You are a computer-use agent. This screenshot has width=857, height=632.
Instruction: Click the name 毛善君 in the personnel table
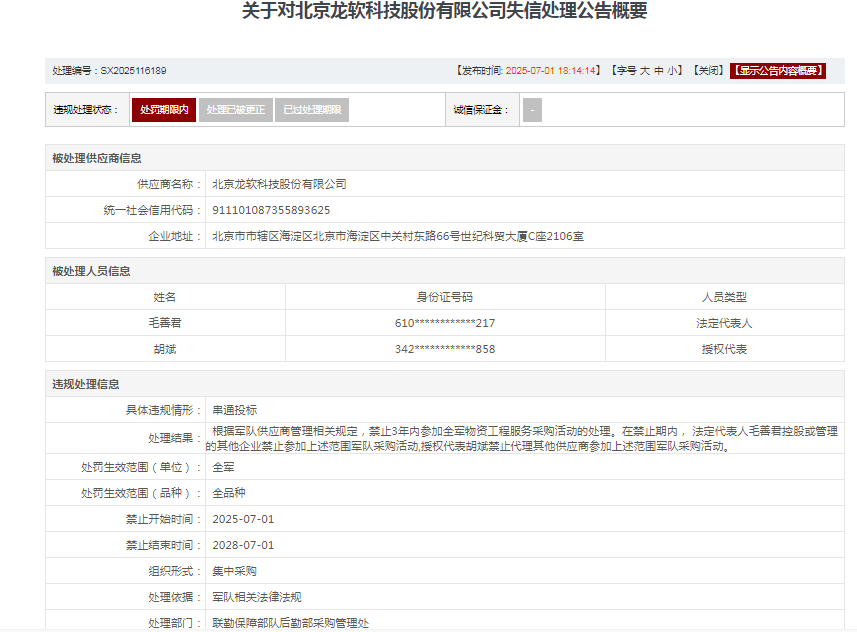point(165,323)
